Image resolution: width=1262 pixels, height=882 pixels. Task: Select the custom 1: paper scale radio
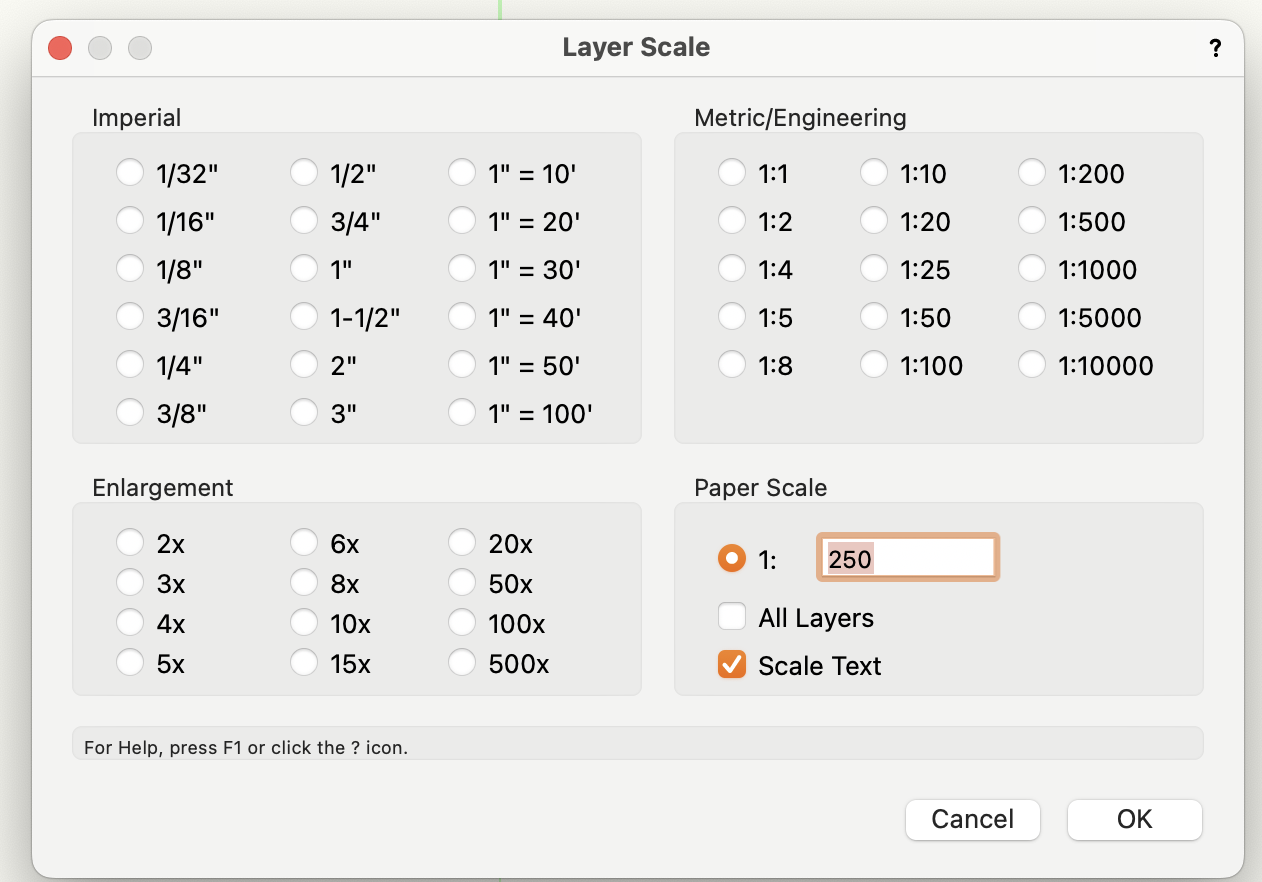tap(732, 558)
